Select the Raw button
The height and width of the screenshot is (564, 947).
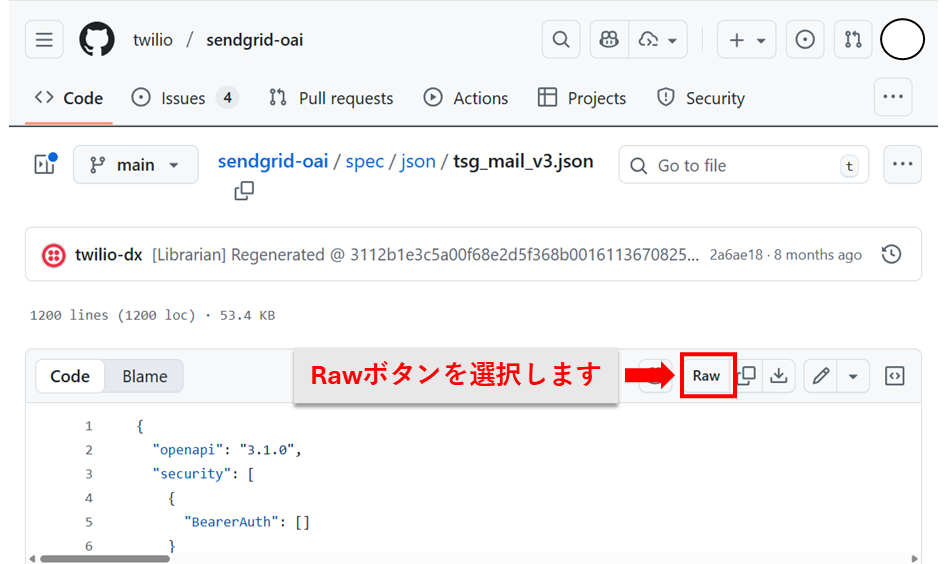(706, 376)
